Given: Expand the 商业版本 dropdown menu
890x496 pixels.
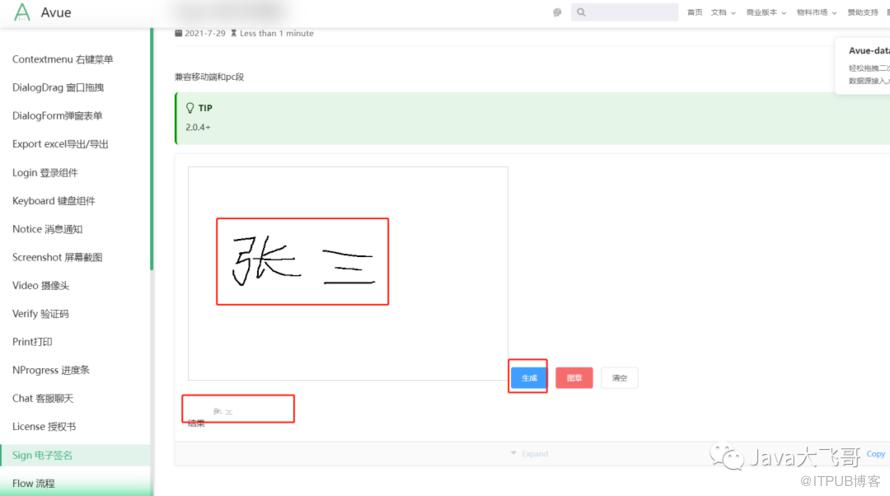Looking at the screenshot, I should tap(766, 12).
